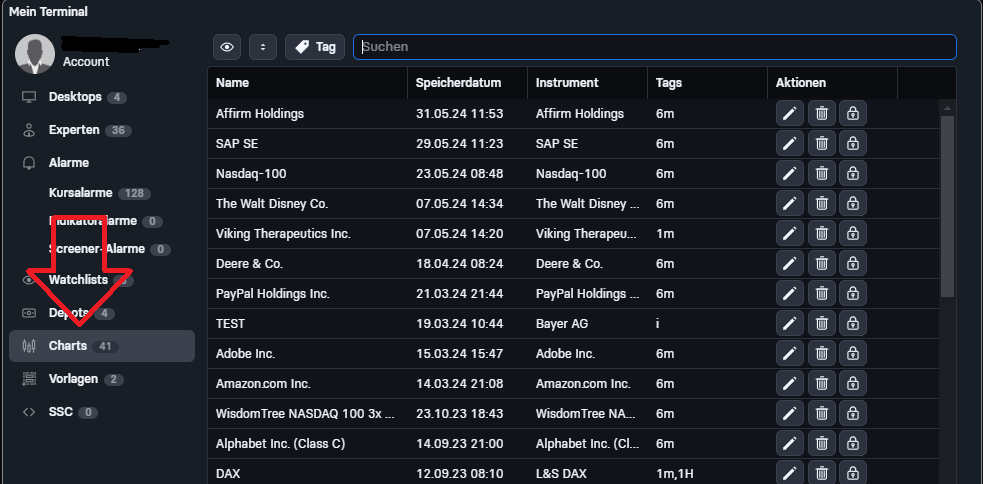Toggle lock on Nasdaq-100 chart

(853, 174)
